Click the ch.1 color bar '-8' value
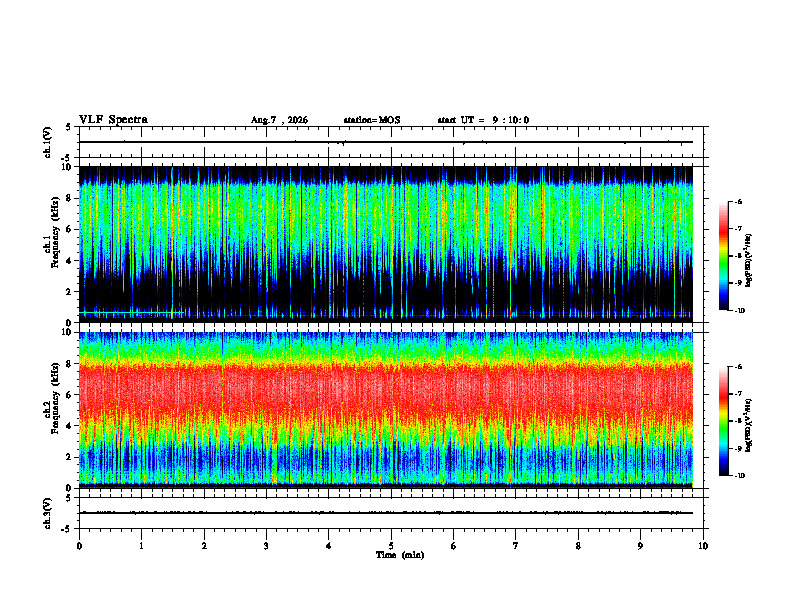Image resolution: width=792 pixels, height=612 pixels. (738, 256)
